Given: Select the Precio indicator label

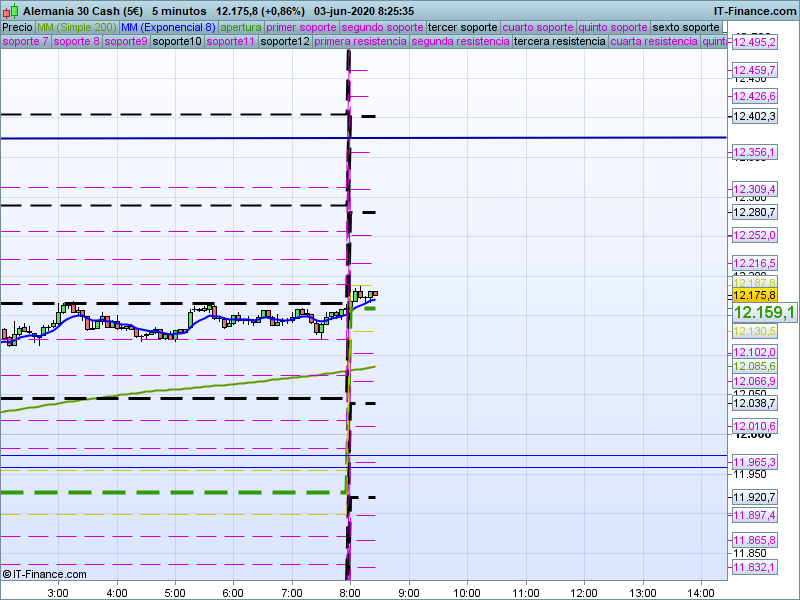Looking at the screenshot, I should [17, 27].
